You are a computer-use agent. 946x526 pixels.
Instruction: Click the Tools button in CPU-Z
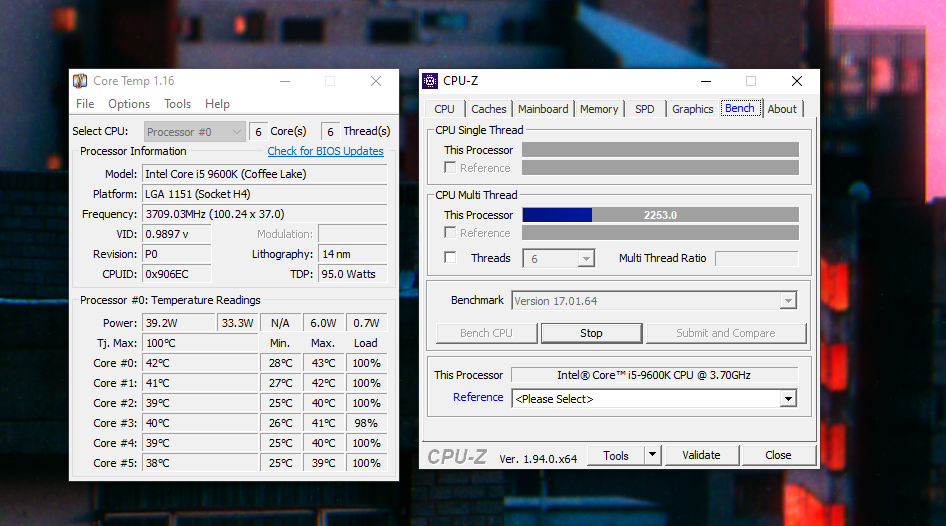(x=615, y=455)
